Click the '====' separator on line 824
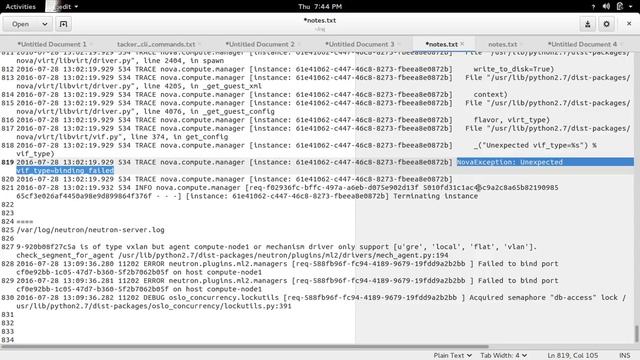This screenshot has width=640, height=360. click(24, 221)
